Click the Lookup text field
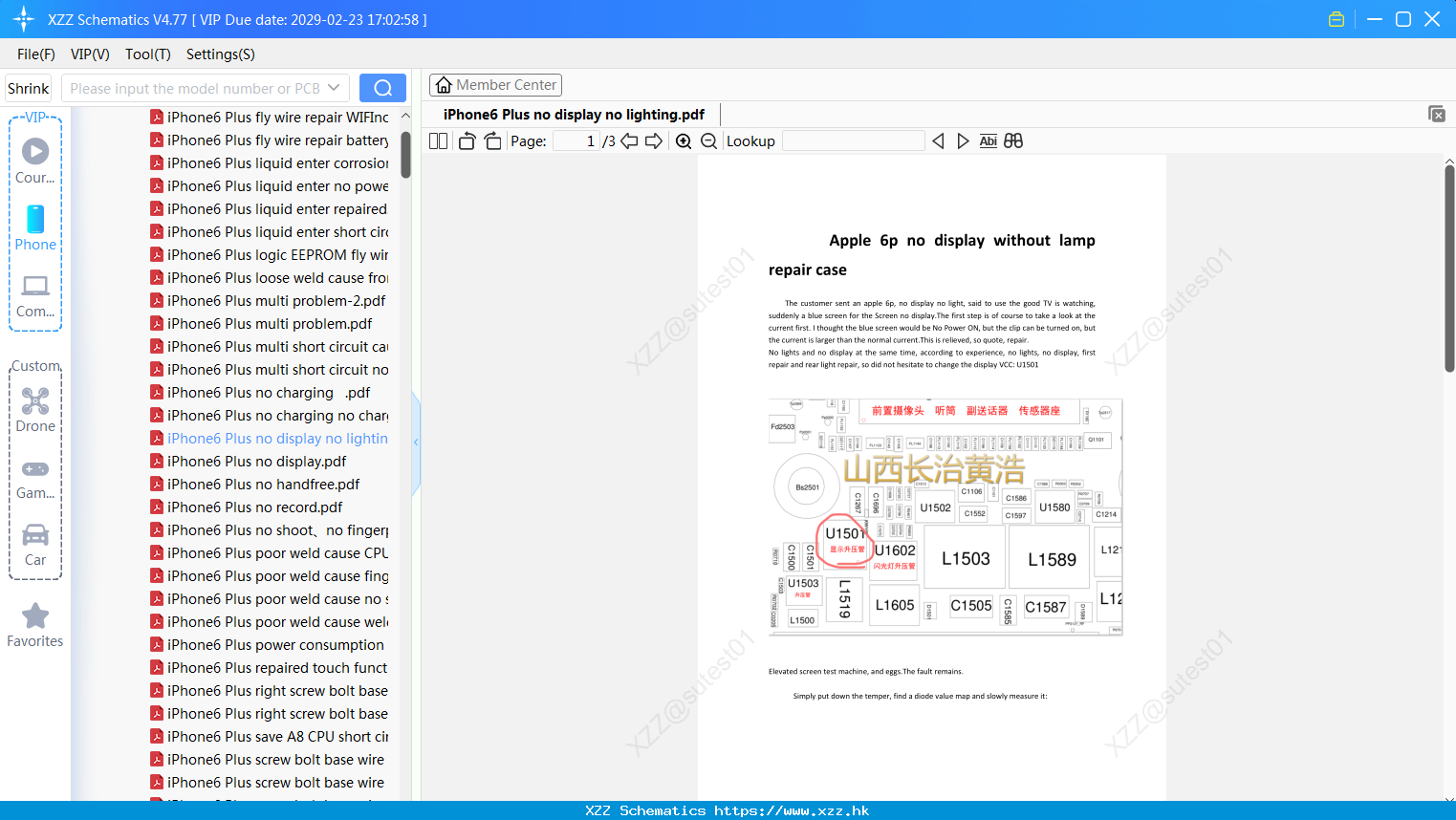Viewport: 1456px width, 820px height. [853, 141]
